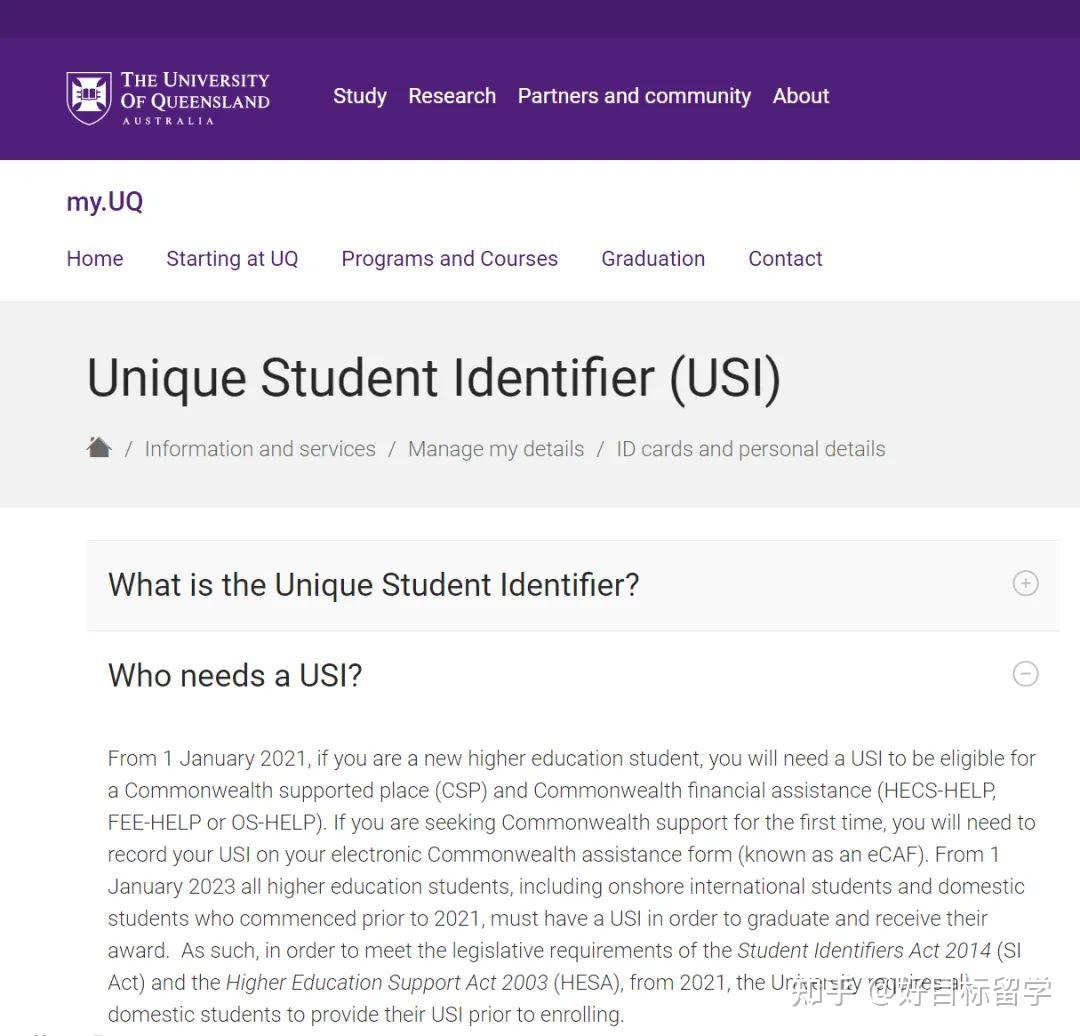Open the About menu
1080x1036 pixels.
(x=800, y=96)
